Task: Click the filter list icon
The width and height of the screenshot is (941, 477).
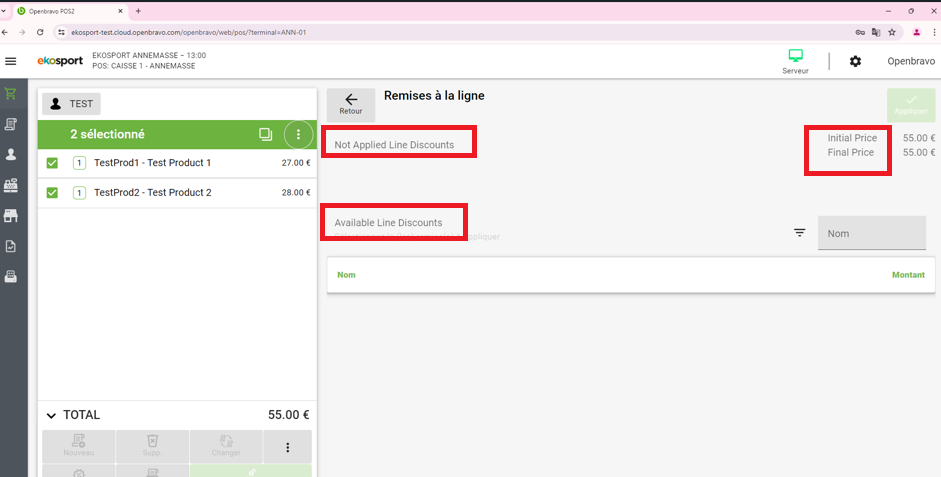Action: 799,233
